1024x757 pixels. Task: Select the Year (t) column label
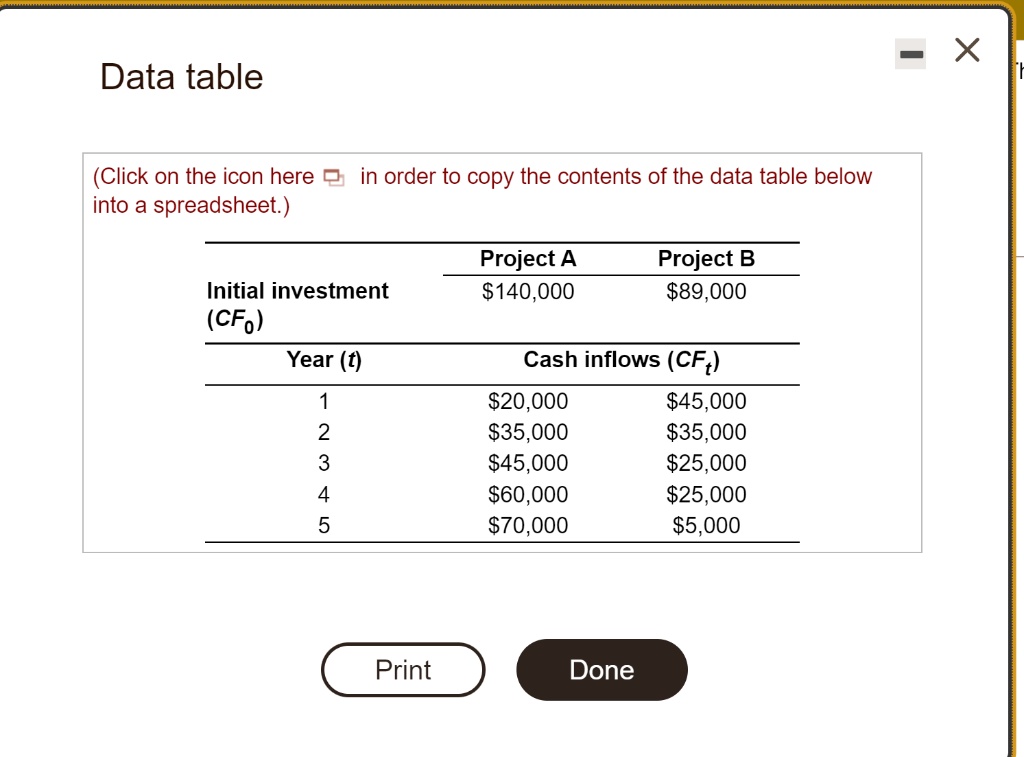pos(324,360)
